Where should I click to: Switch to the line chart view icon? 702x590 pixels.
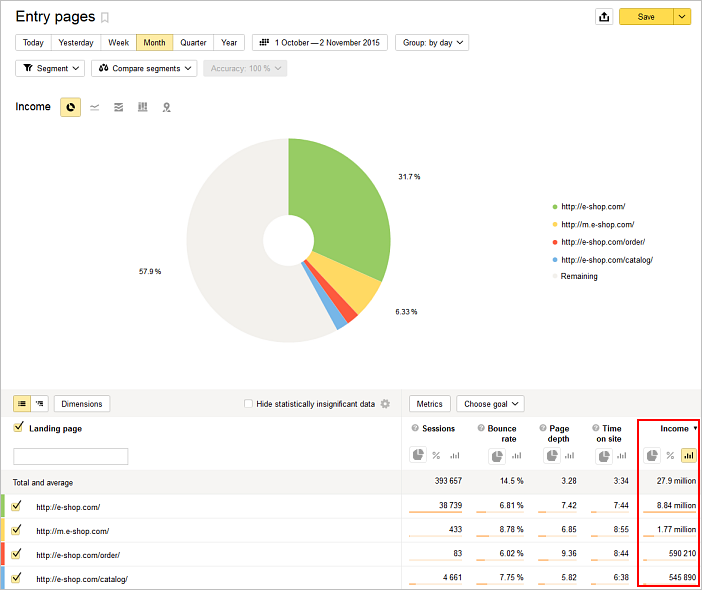point(95,107)
